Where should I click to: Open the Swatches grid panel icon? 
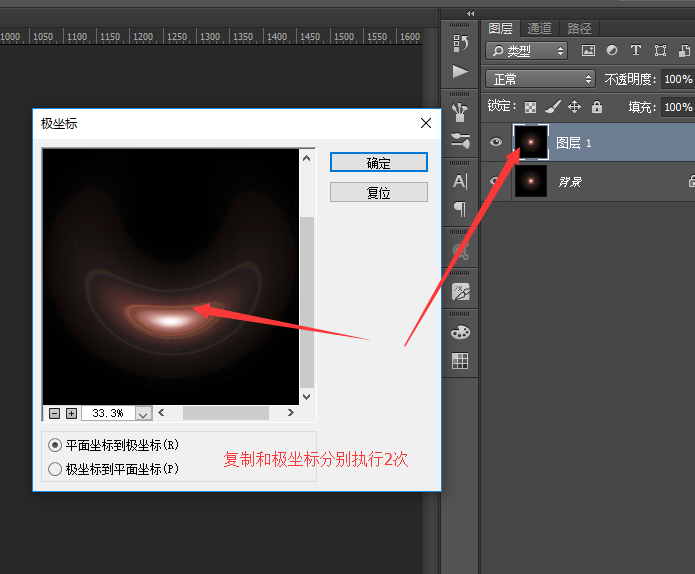(460, 361)
